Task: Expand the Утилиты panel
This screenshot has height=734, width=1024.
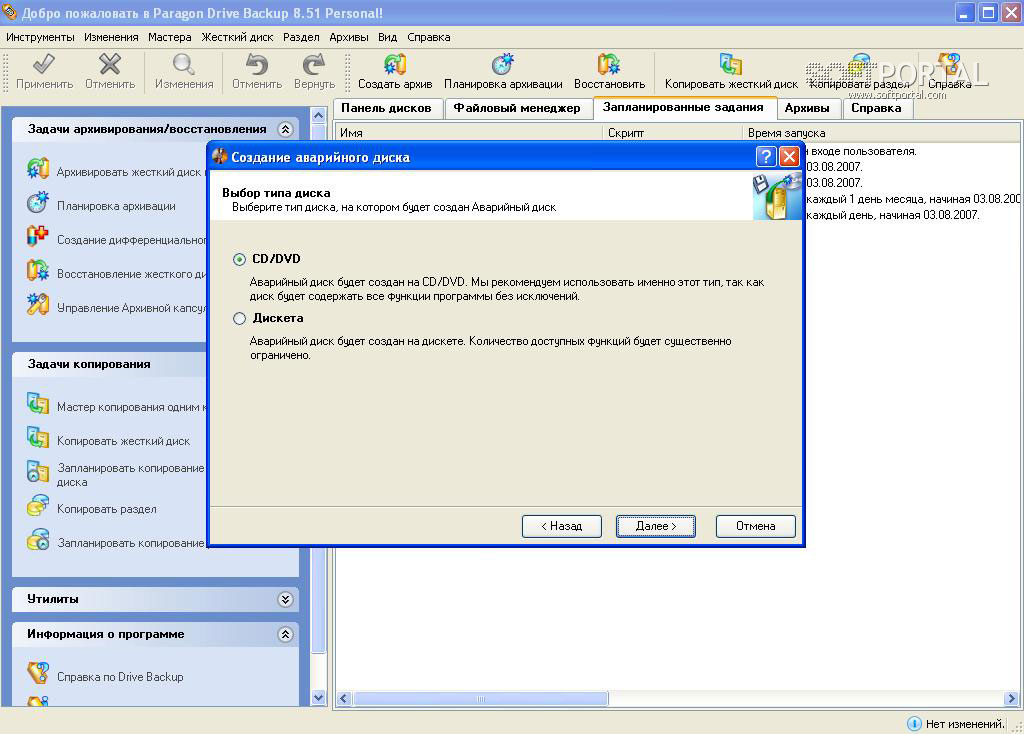Action: click(x=285, y=599)
